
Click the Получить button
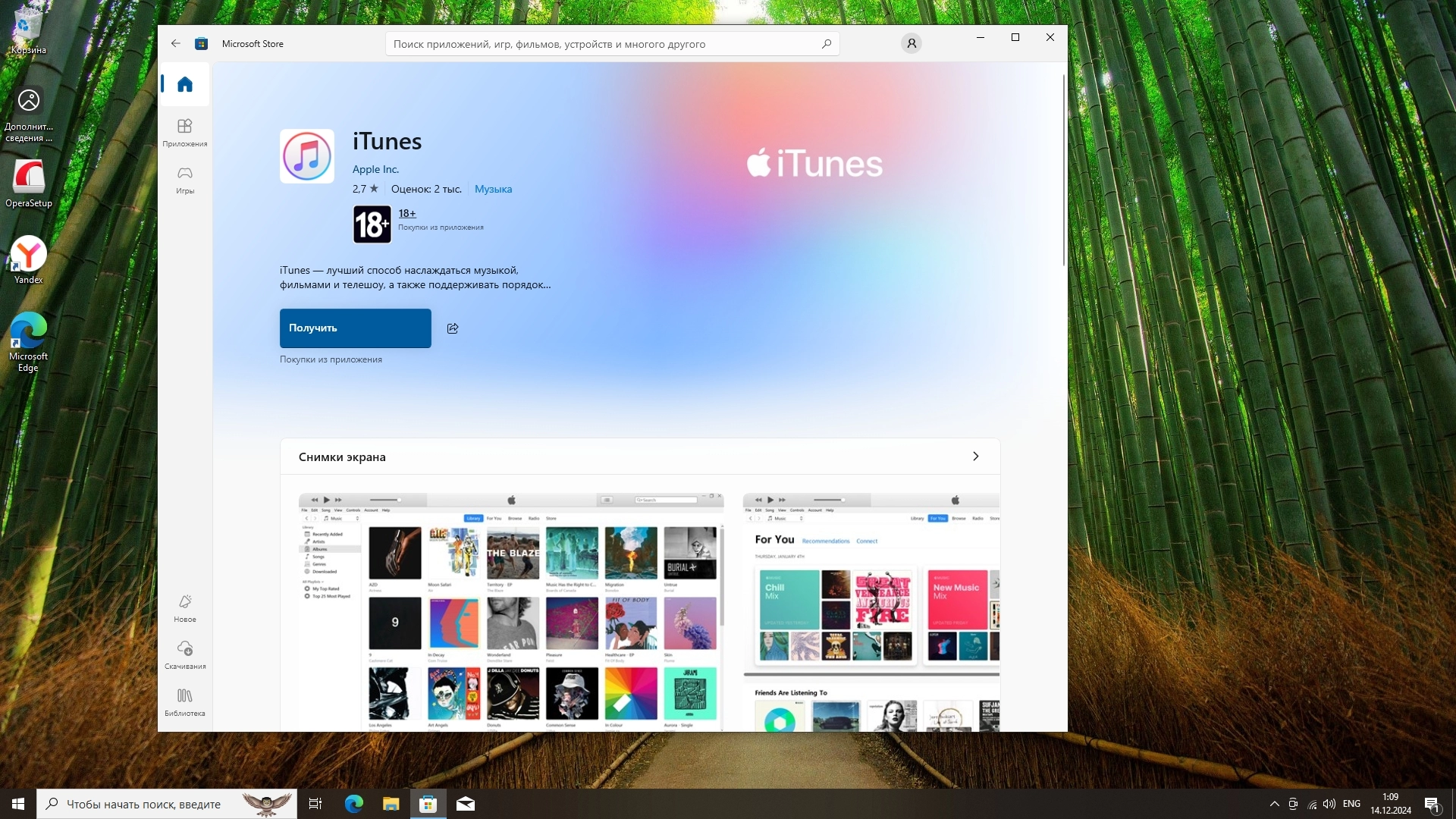(355, 328)
